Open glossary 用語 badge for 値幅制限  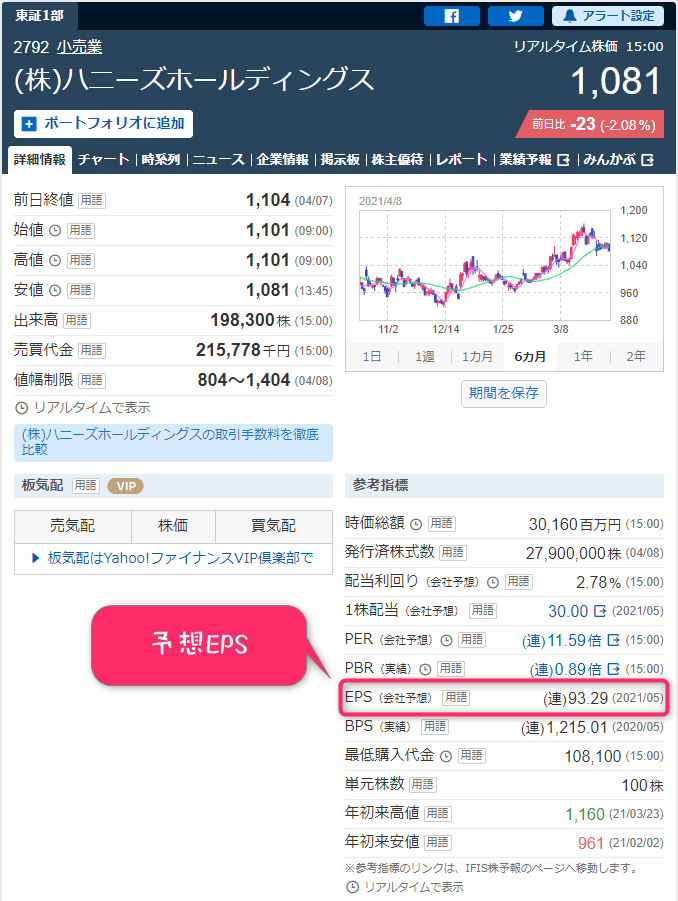pyautogui.click(x=92, y=380)
